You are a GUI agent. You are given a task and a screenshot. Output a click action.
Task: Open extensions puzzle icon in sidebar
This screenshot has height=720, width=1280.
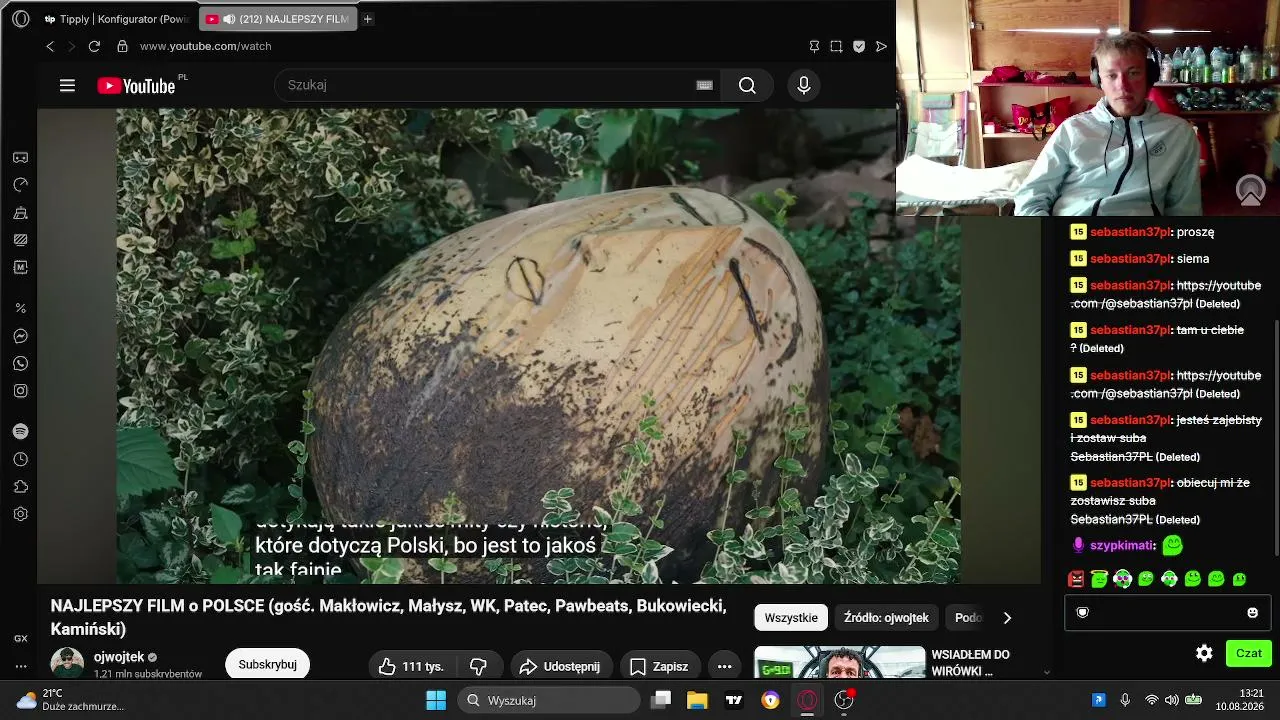(20, 487)
